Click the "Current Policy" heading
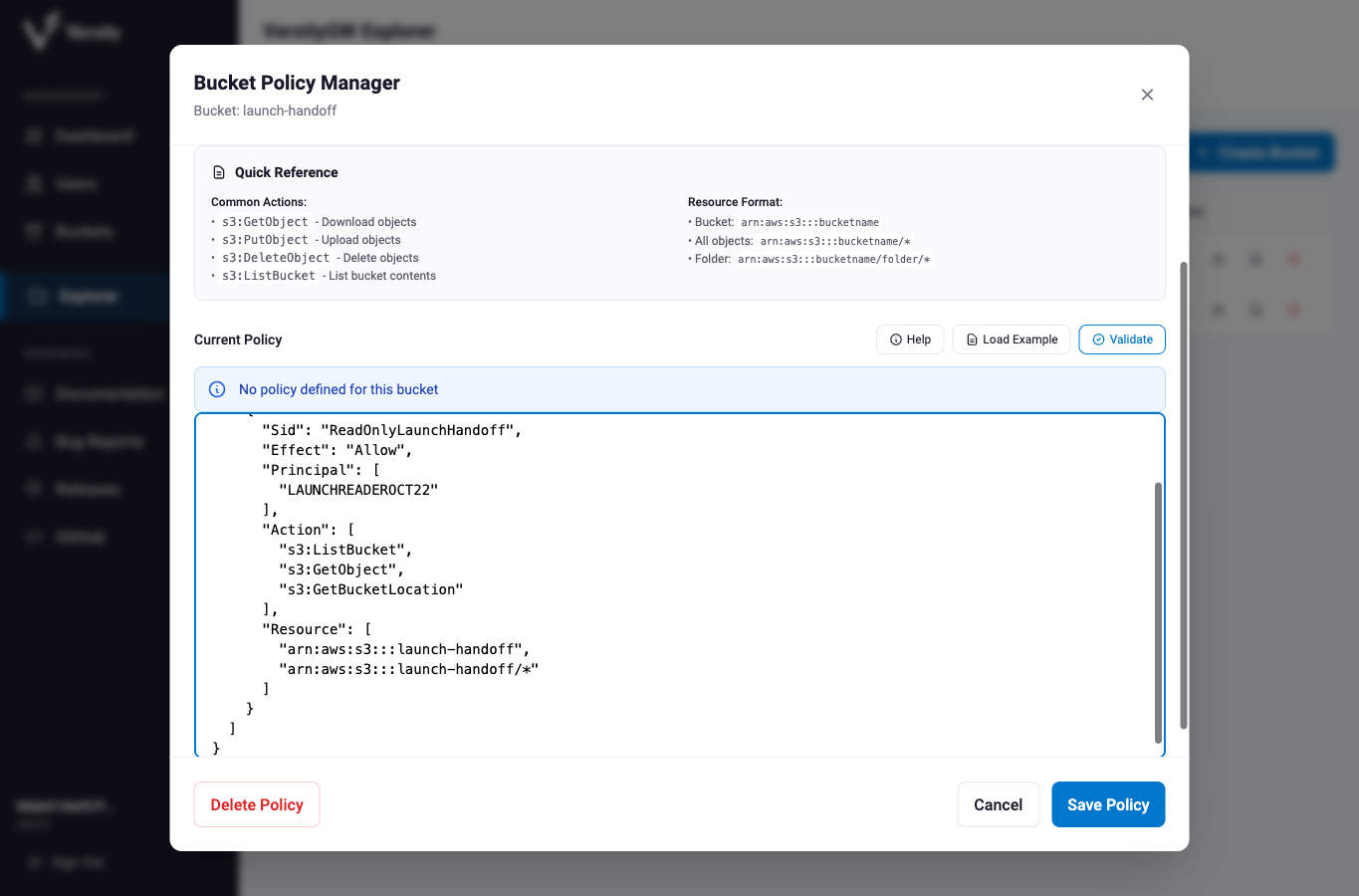The height and width of the screenshot is (896, 1359). click(x=238, y=339)
